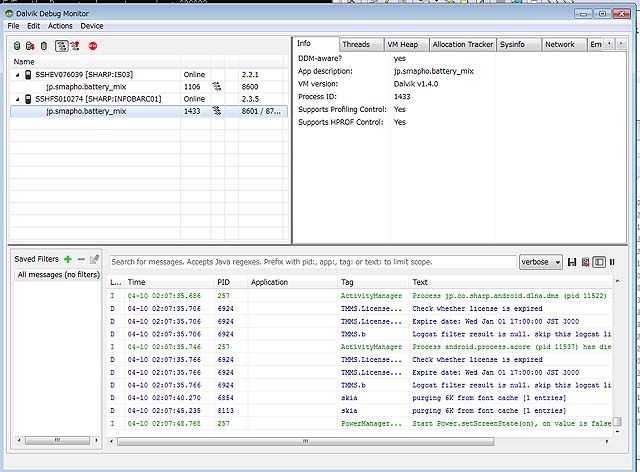Add a new saved logcat filter
Image resolution: width=640 pixels, height=472 pixels.
(x=68, y=259)
